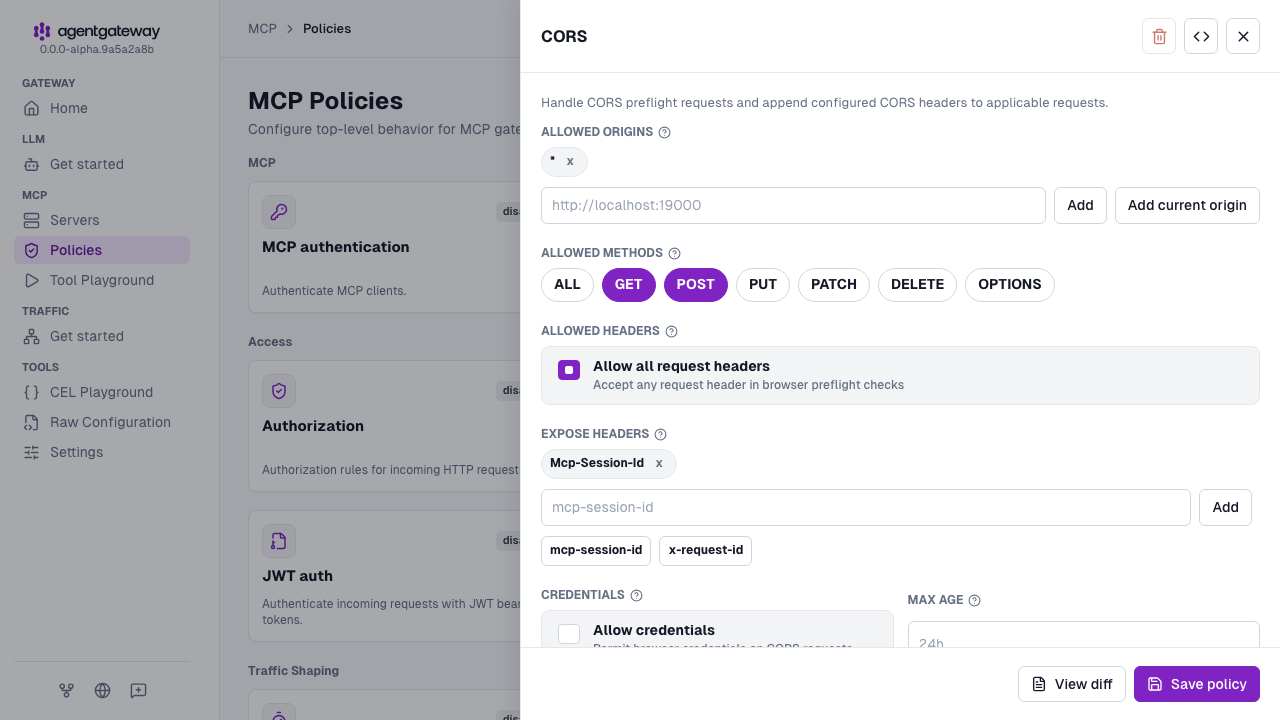1280x720 pixels.
Task: Enable the OPTIONS method
Action: tap(1010, 284)
